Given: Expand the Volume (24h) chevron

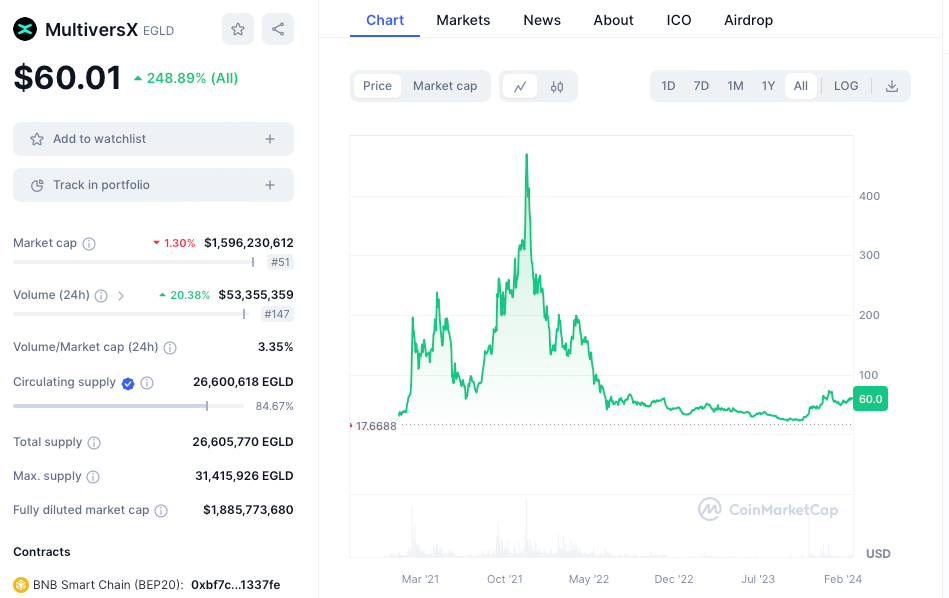Looking at the screenshot, I should [x=121, y=296].
